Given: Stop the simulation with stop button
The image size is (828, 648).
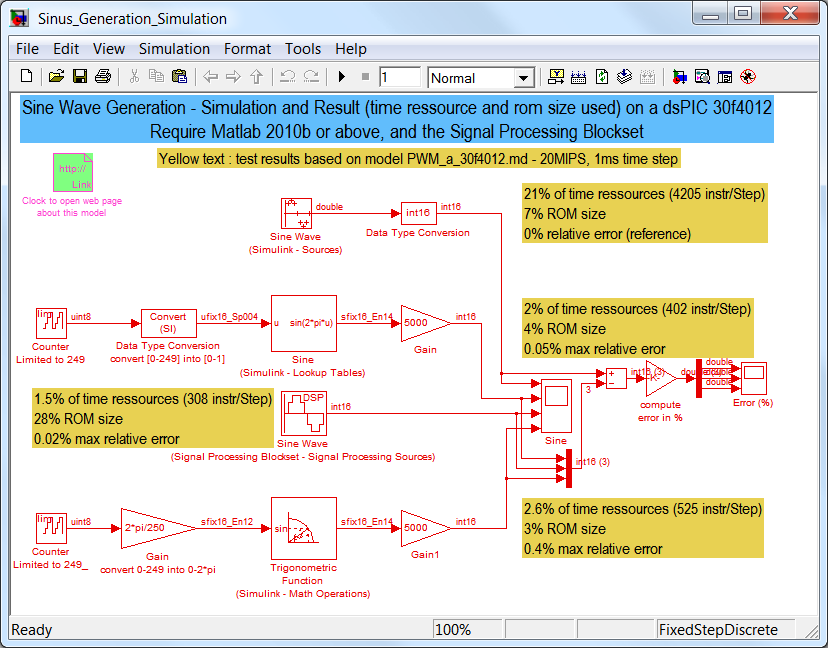Looking at the screenshot, I should [365, 77].
